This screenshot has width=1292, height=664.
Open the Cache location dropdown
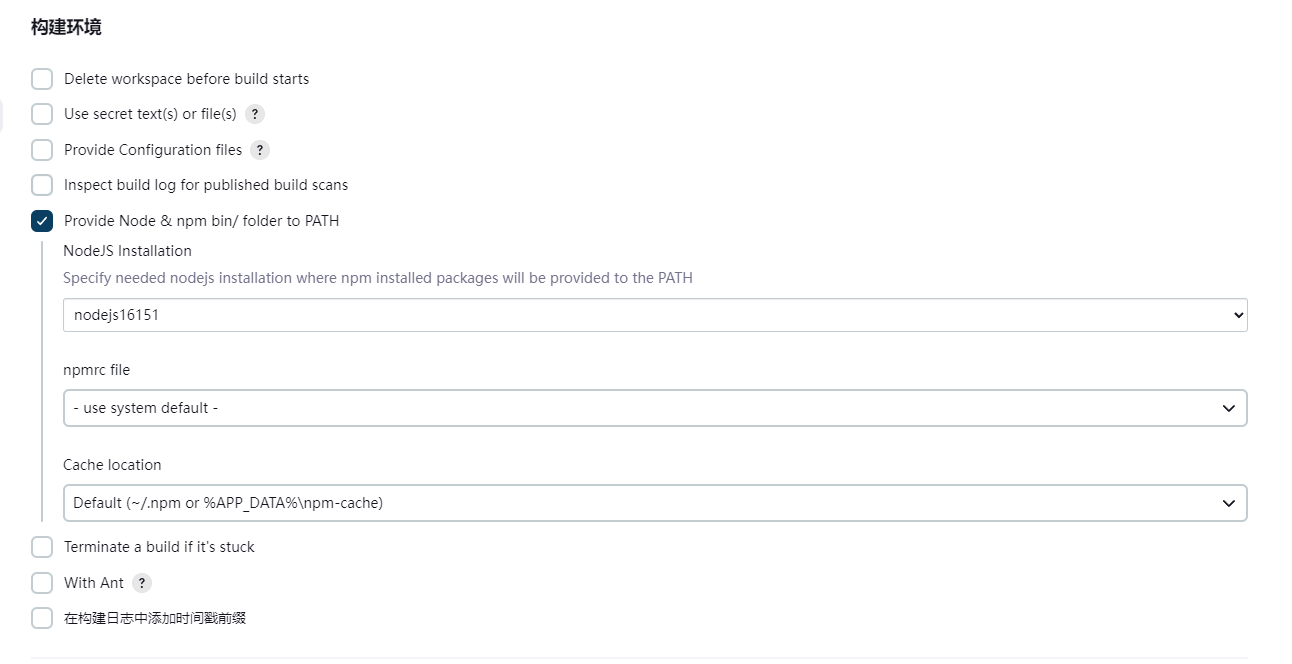click(x=655, y=503)
